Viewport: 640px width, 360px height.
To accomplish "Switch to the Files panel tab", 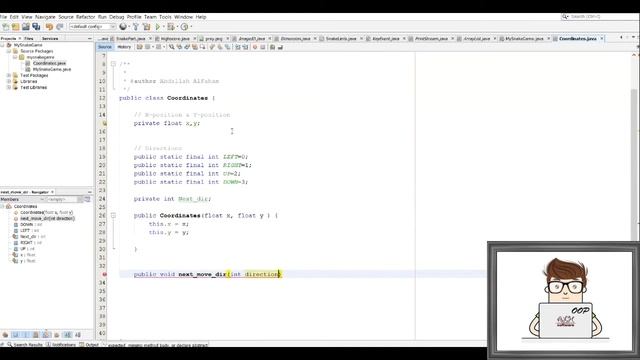I will pyautogui.click(x=29, y=38).
